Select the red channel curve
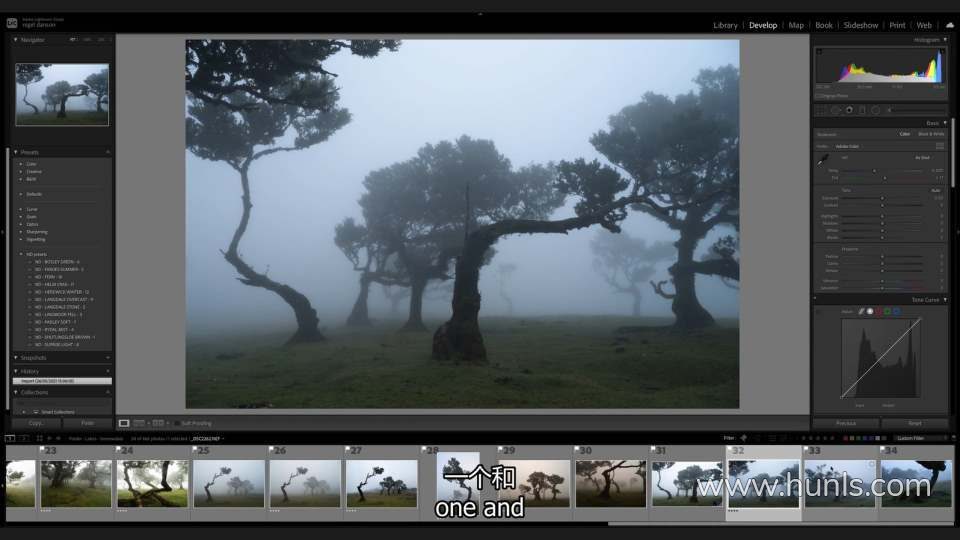 [879, 312]
